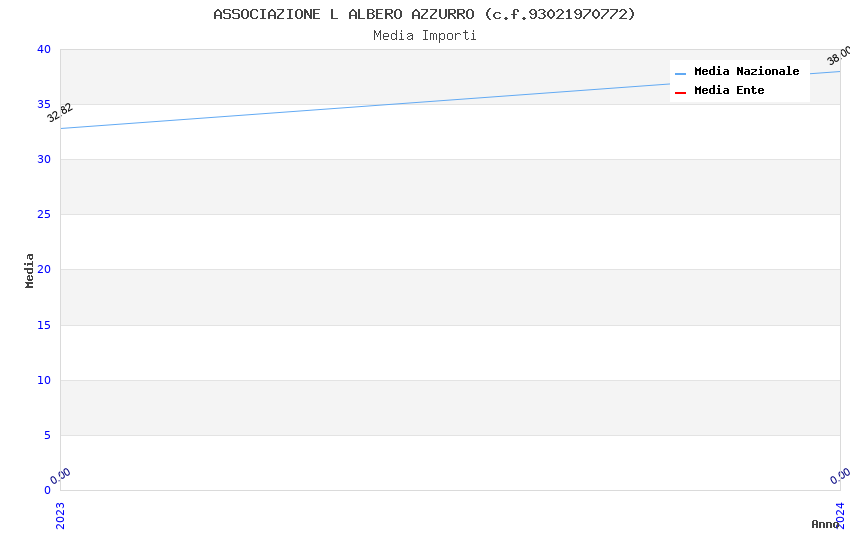Click the Media y-axis title

[x=29, y=270]
